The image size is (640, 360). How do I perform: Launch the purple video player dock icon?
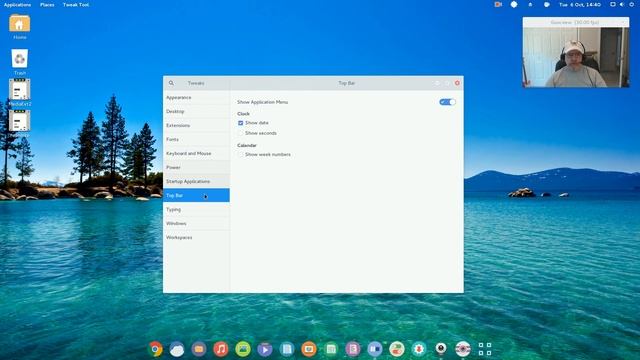pyautogui.click(x=265, y=349)
